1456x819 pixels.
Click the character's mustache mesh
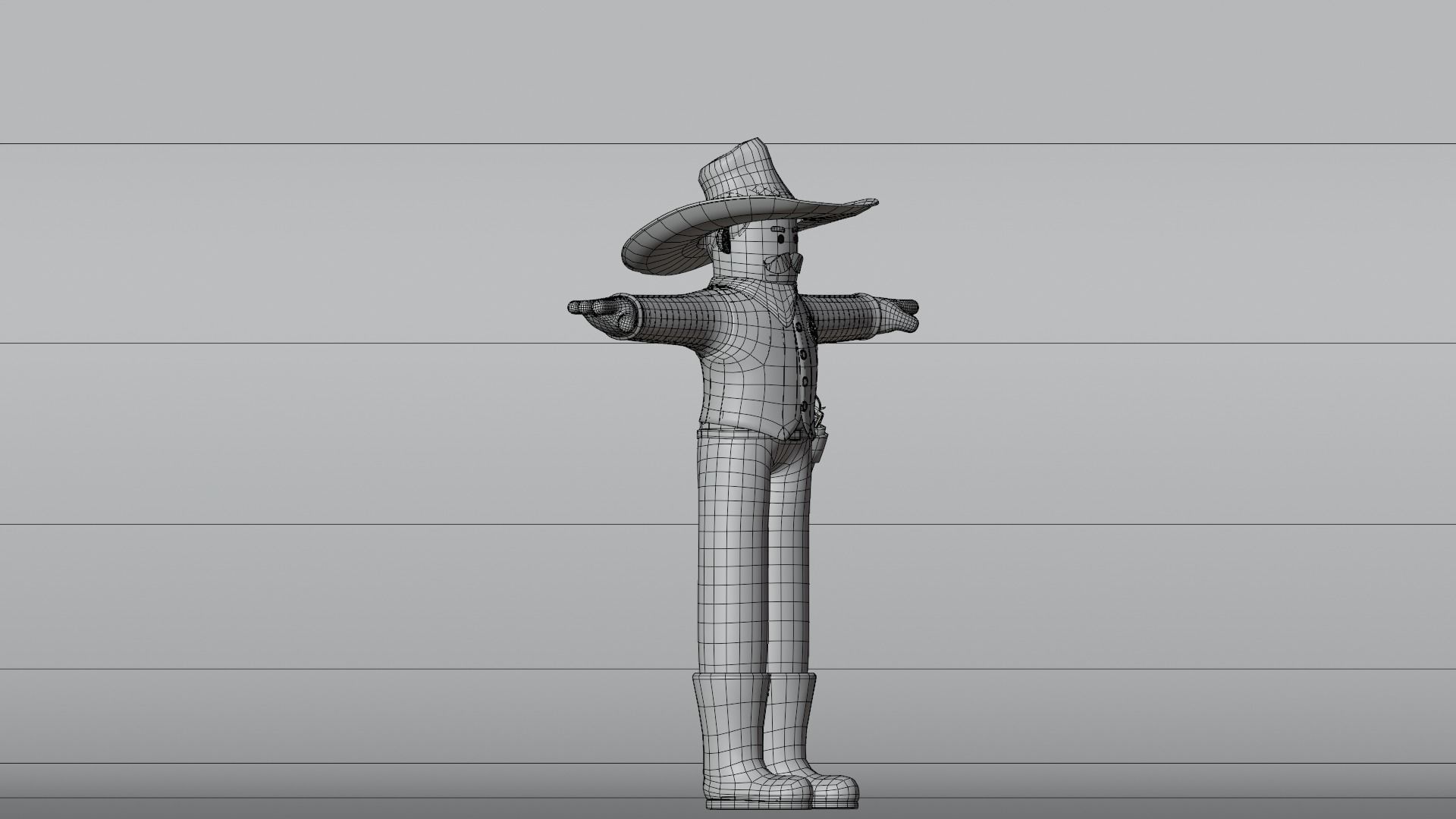(x=783, y=263)
